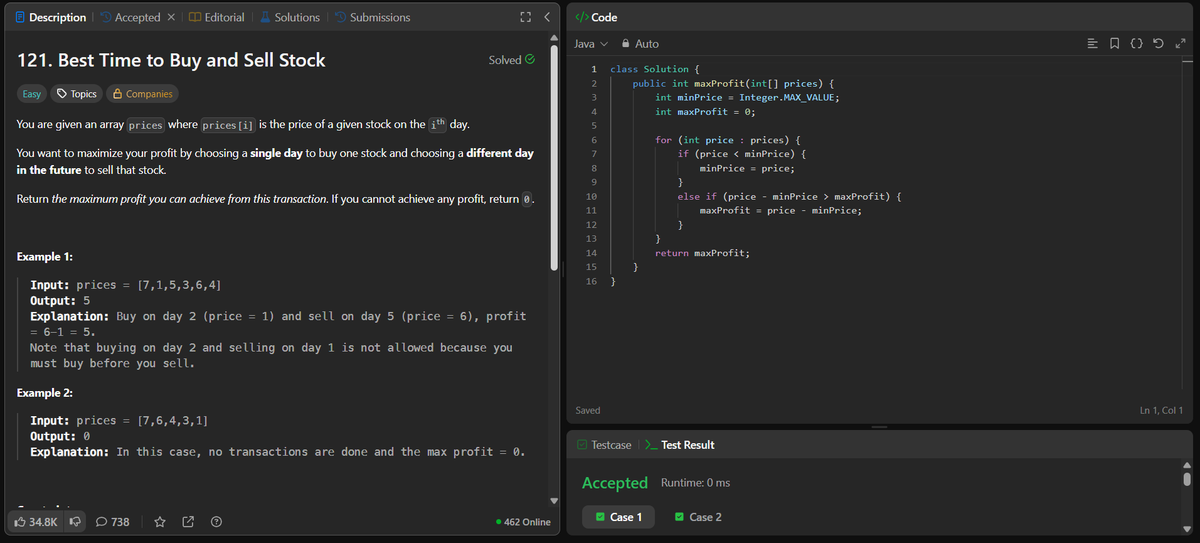Click the Runtime: 0 ms text
The width and height of the screenshot is (1200, 543).
pos(695,483)
